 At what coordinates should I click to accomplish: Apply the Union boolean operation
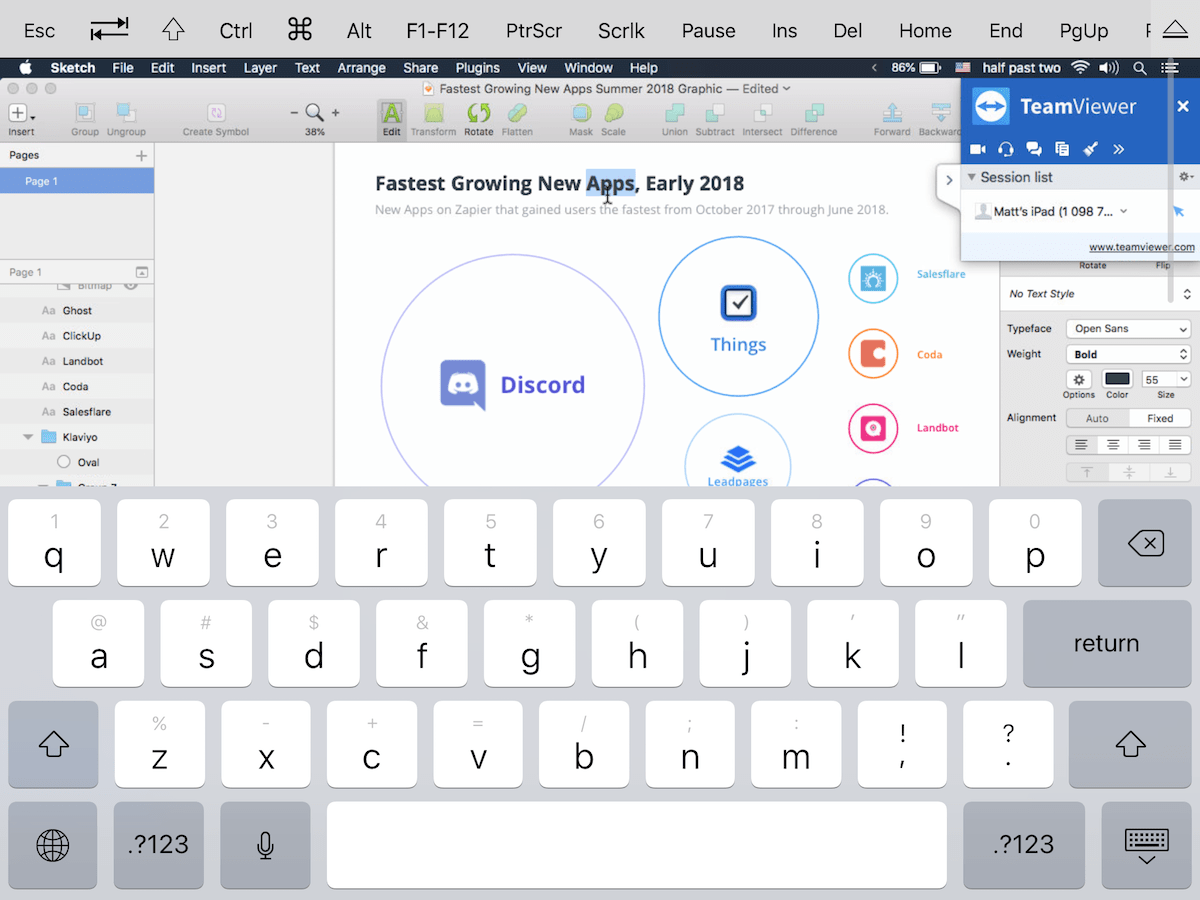[x=675, y=118]
